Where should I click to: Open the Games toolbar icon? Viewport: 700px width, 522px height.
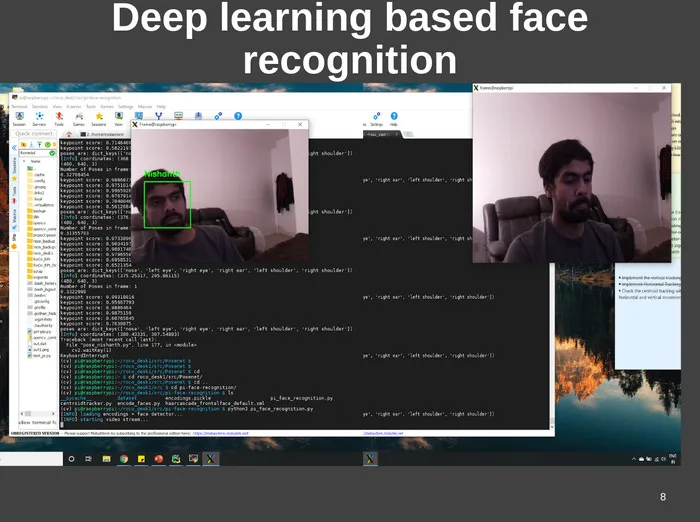click(x=79, y=118)
